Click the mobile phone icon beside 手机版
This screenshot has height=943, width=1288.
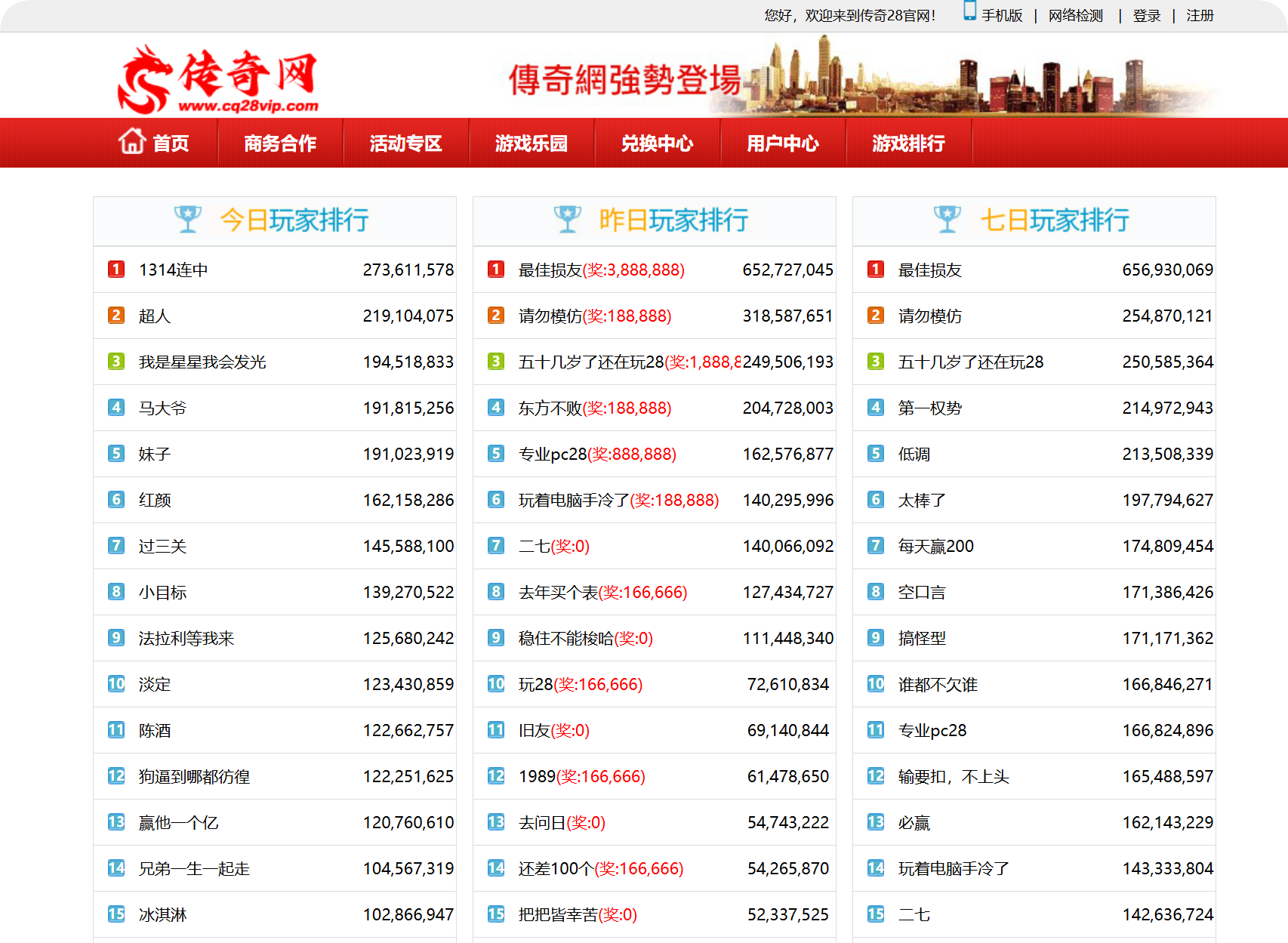[x=969, y=11]
